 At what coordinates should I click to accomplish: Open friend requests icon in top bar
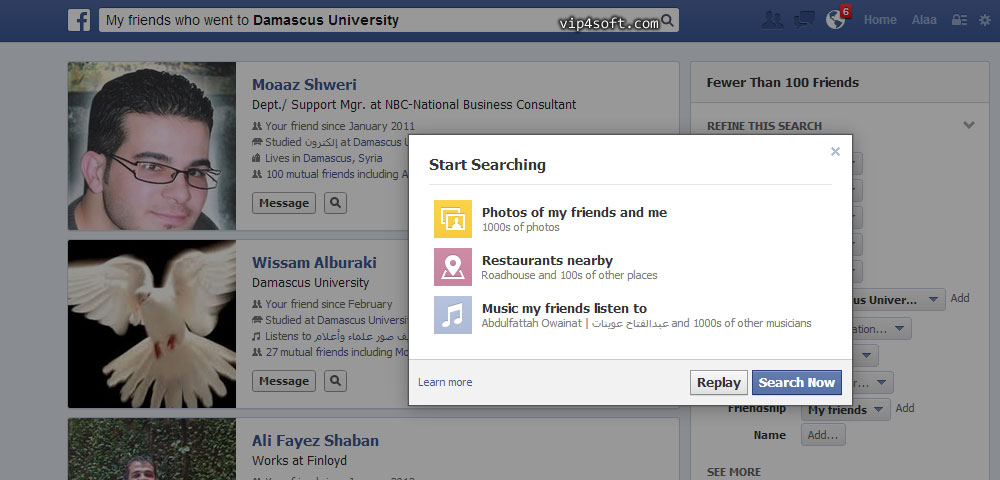coord(772,20)
